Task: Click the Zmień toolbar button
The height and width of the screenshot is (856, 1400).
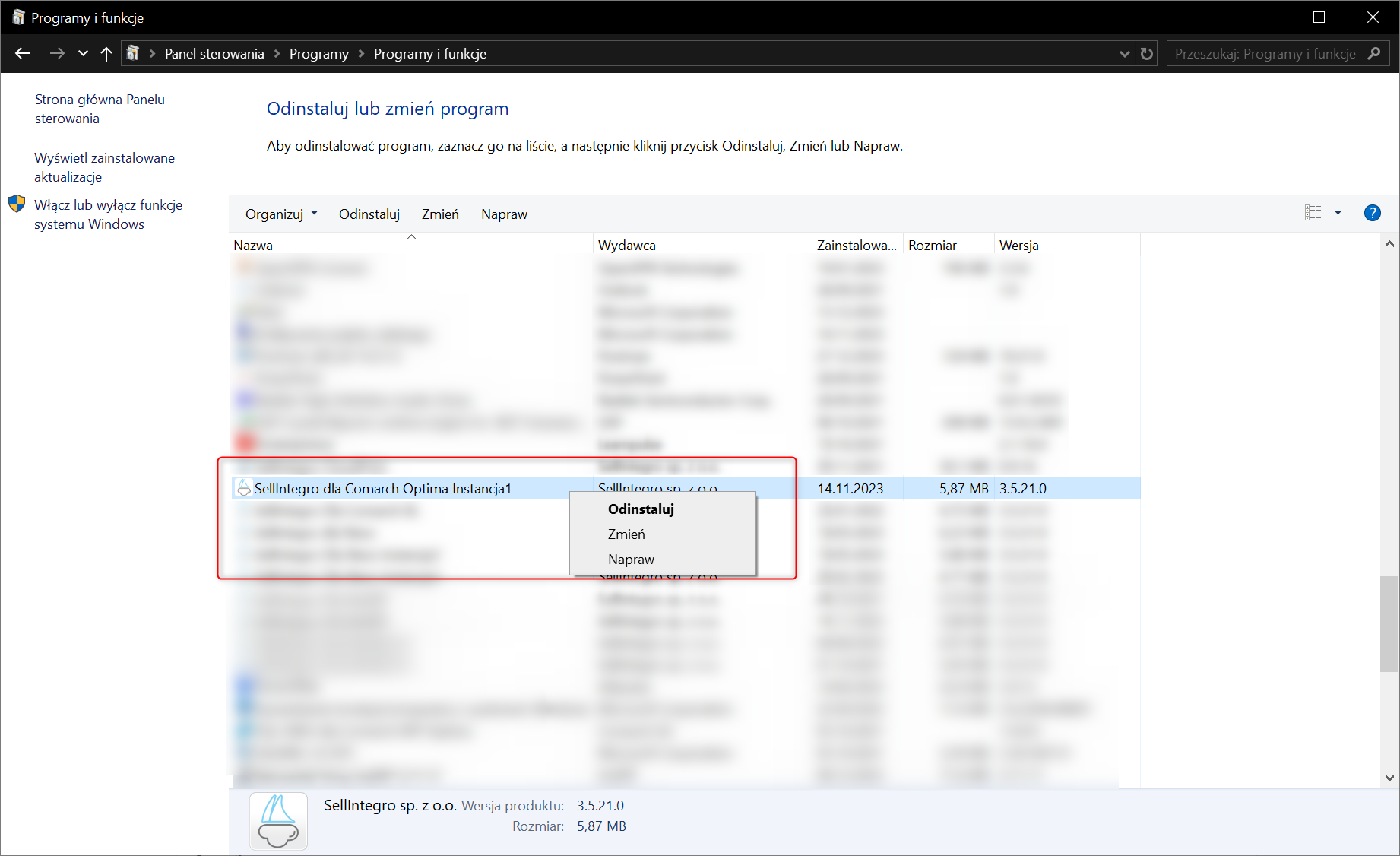Action: pyautogui.click(x=440, y=214)
